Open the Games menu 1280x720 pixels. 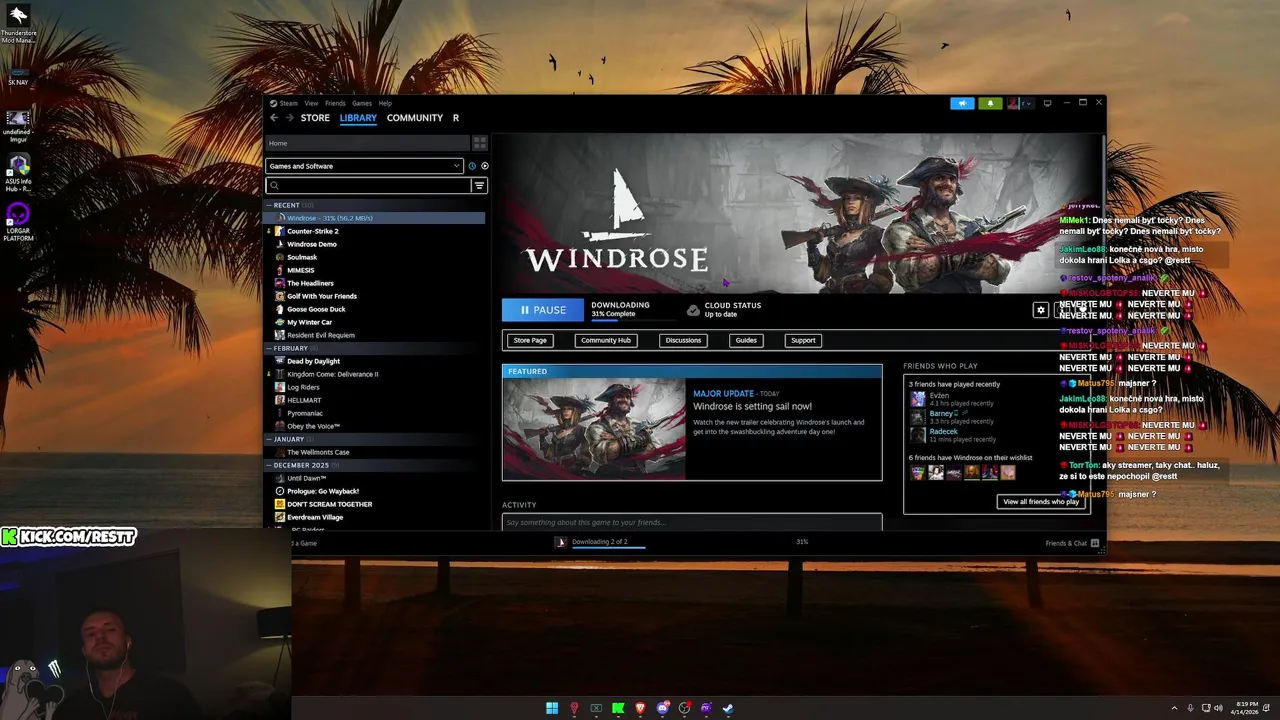(362, 103)
